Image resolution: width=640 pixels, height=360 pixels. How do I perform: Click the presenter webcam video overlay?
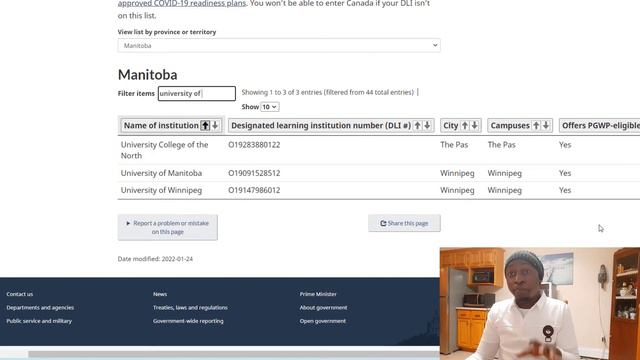point(540,304)
